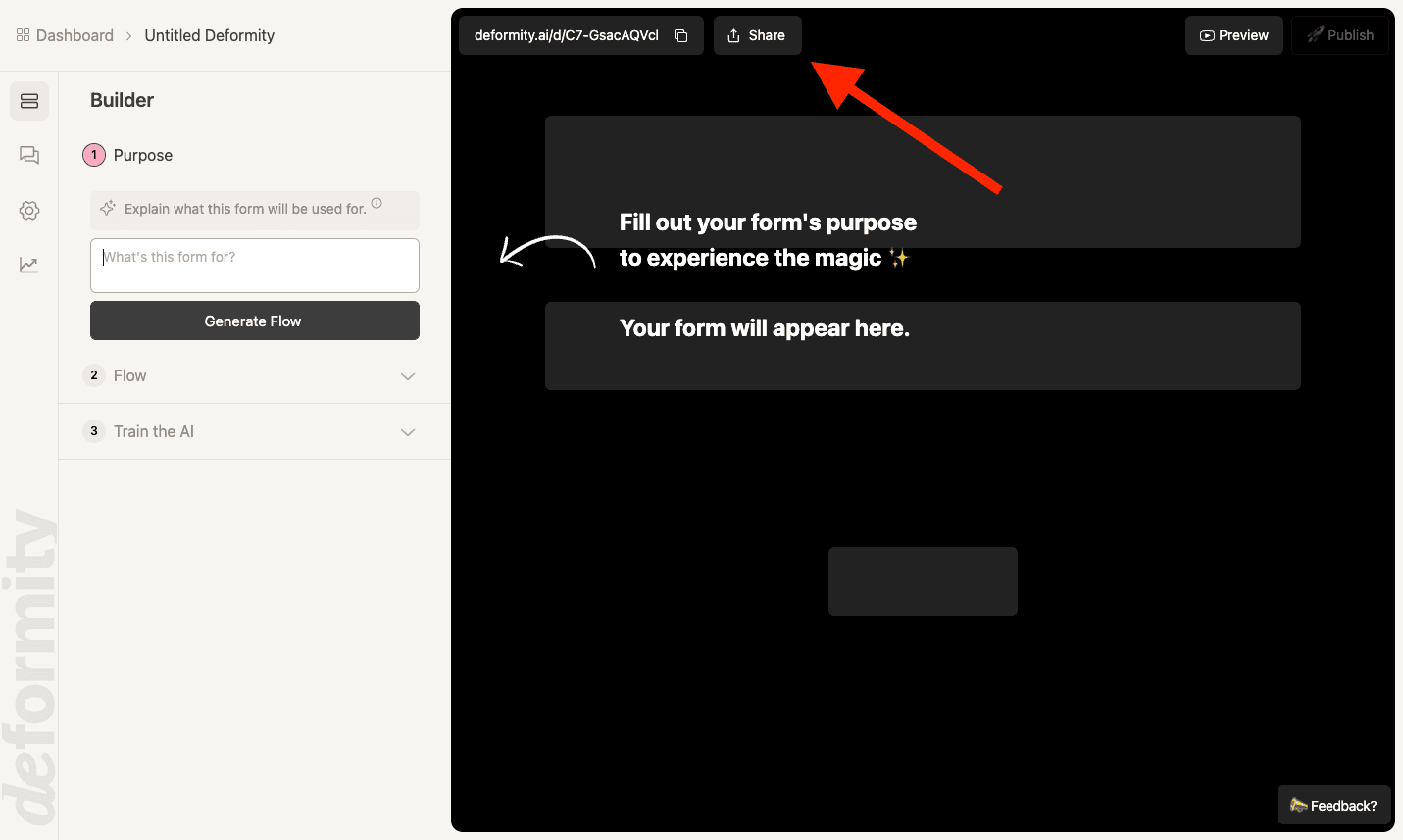Screen dimensions: 1403x840
Task: Open form settings via the gear icon
Action: (x=28, y=210)
